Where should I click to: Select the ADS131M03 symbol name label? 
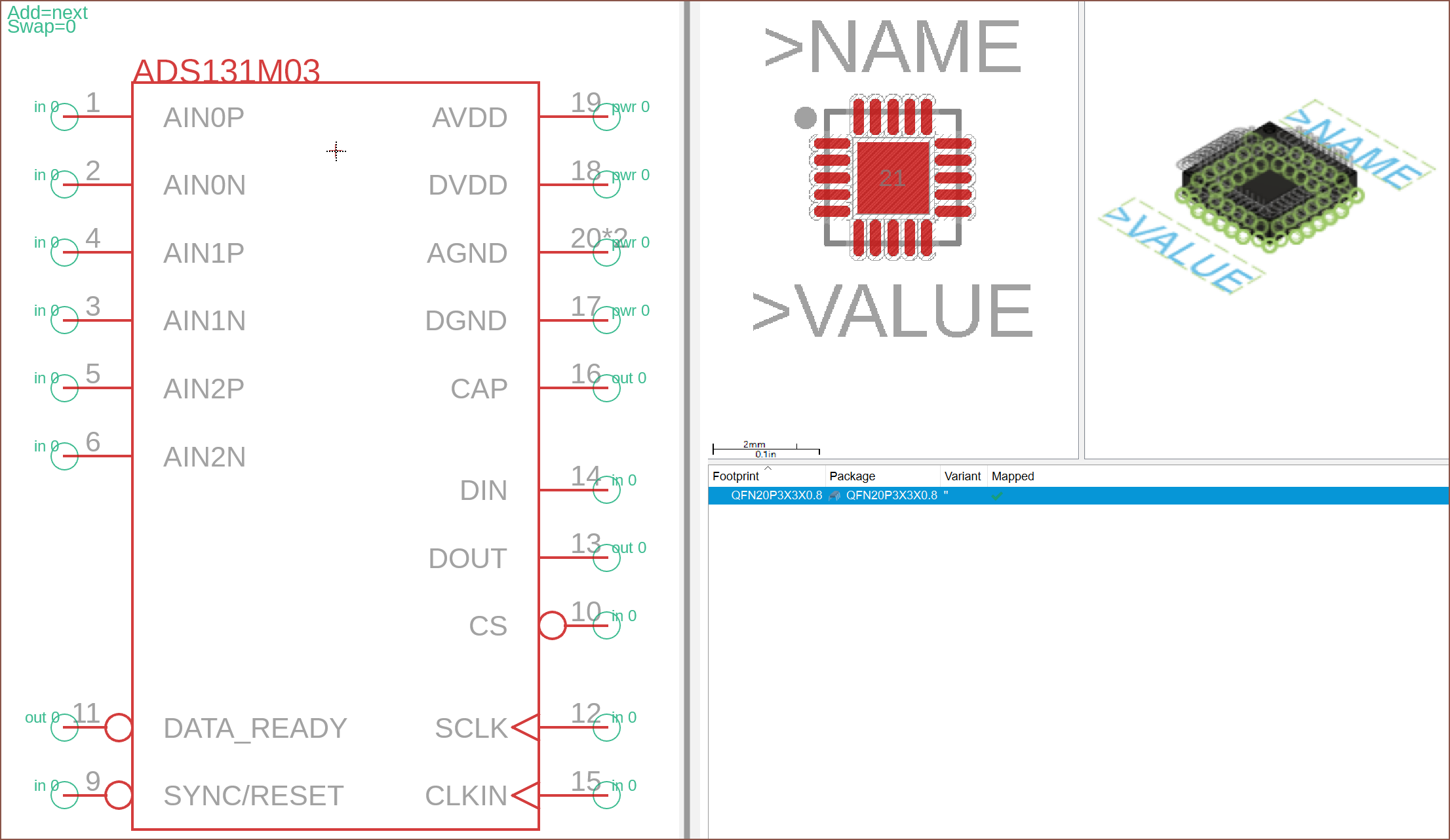pos(226,70)
